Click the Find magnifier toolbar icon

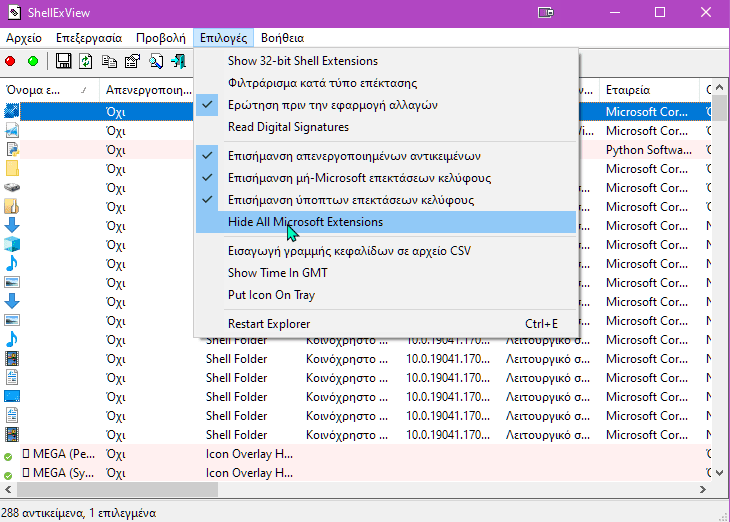[x=156, y=61]
